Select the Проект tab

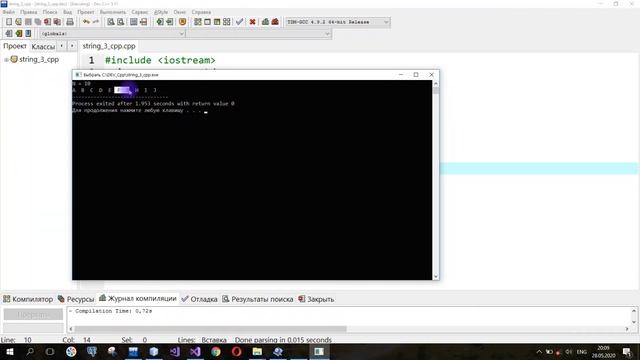pos(15,46)
